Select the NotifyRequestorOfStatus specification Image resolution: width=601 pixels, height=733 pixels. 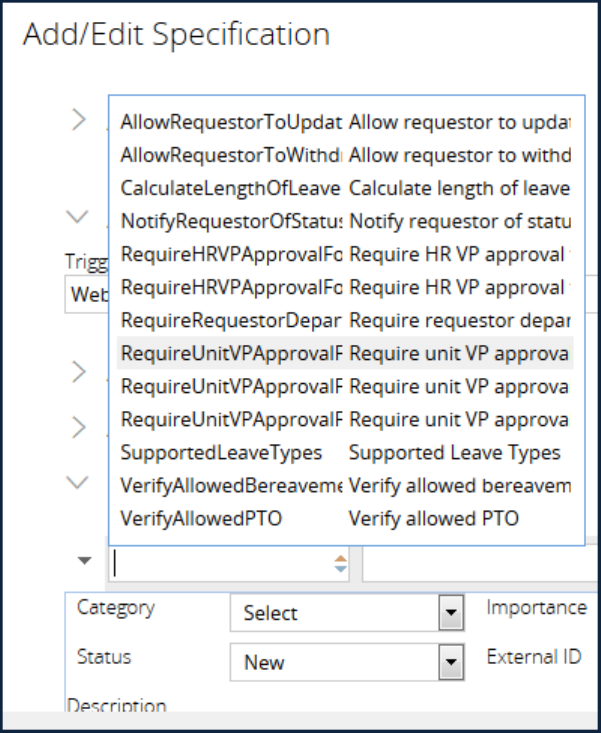tap(232, 221)
